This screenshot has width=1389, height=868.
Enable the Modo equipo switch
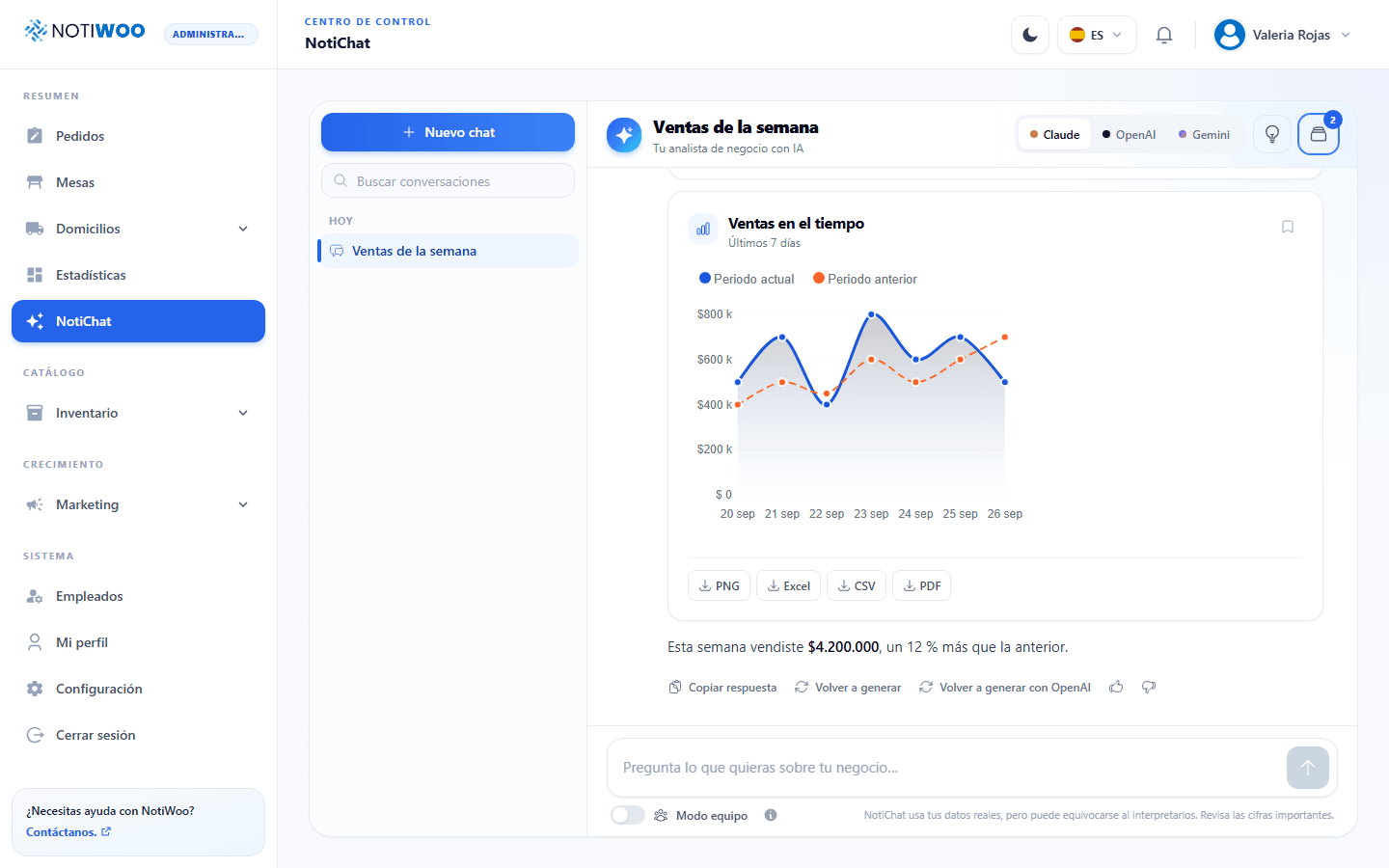coord(628,815)
